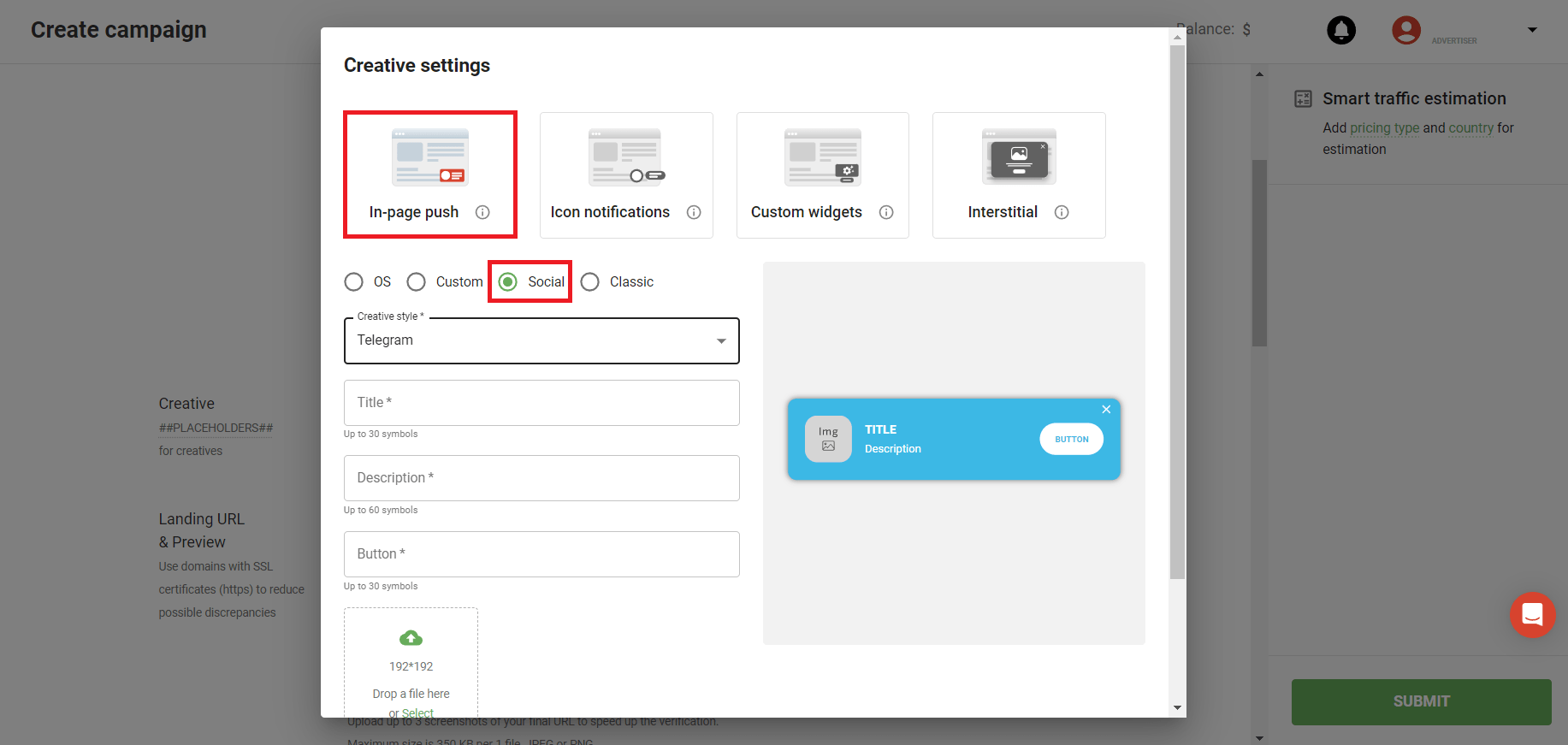Click the Img placeholder in preview
The image size is (1568, 745).
tap(828, 439)
